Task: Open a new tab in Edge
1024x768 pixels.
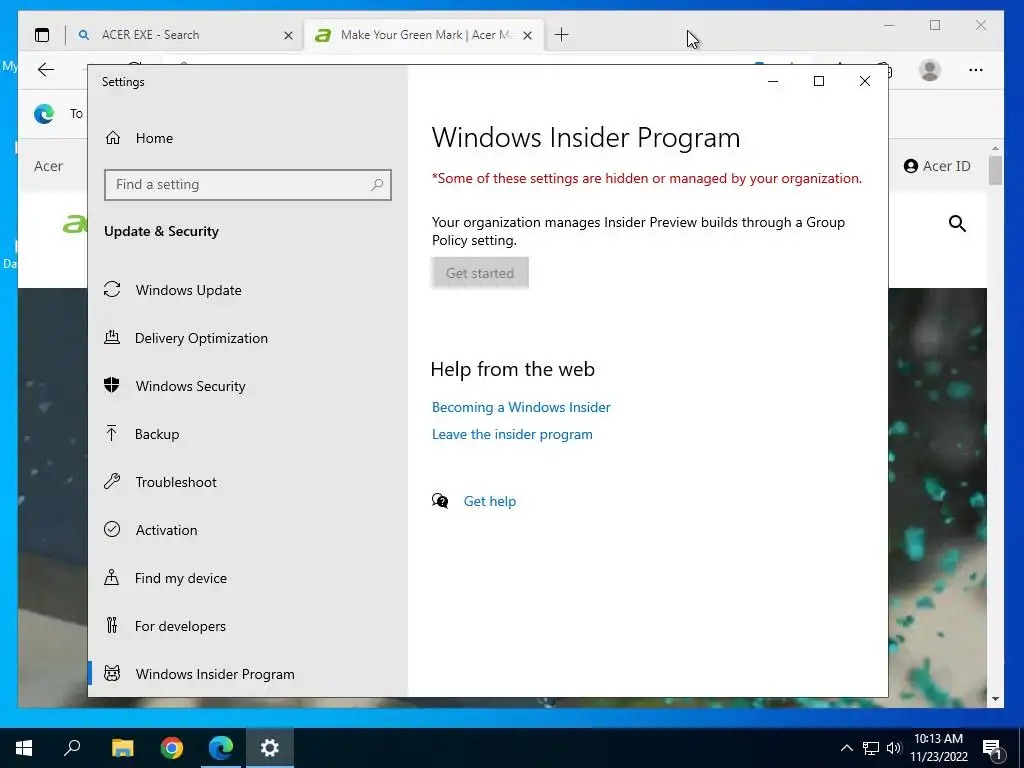Action: pos(562,35)
